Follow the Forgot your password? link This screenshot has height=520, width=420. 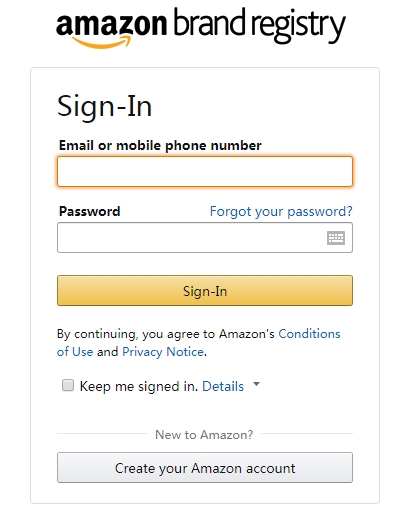[x=281, y=211]
